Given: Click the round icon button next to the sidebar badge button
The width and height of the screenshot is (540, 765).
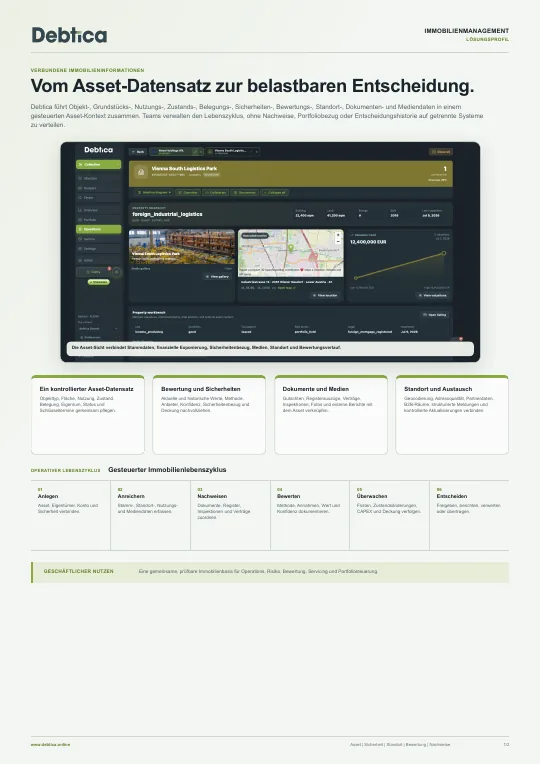Looking at the screenshot, I should coord(117,272).
